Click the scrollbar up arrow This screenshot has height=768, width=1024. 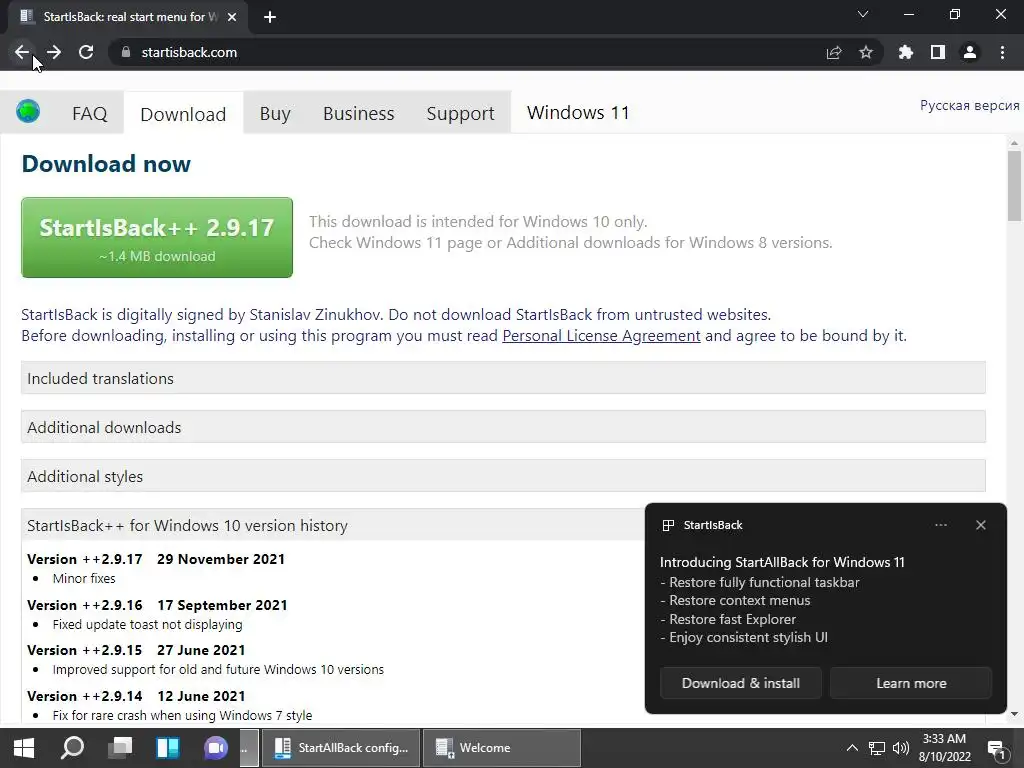pyautogui.click(x=1014, y=142)
